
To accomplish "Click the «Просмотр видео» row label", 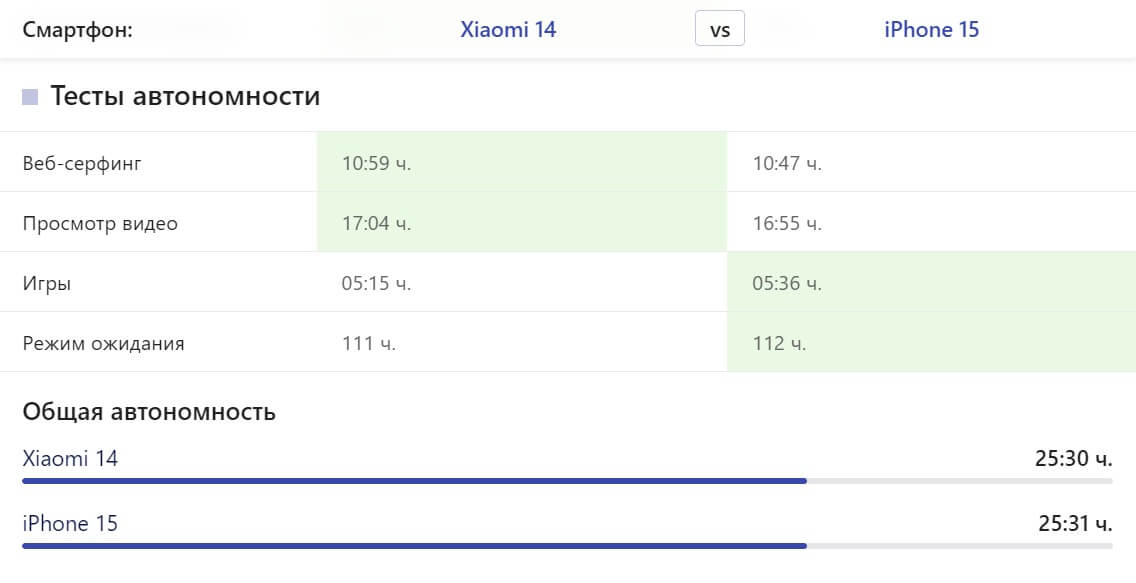I will [x=100, y=223].
